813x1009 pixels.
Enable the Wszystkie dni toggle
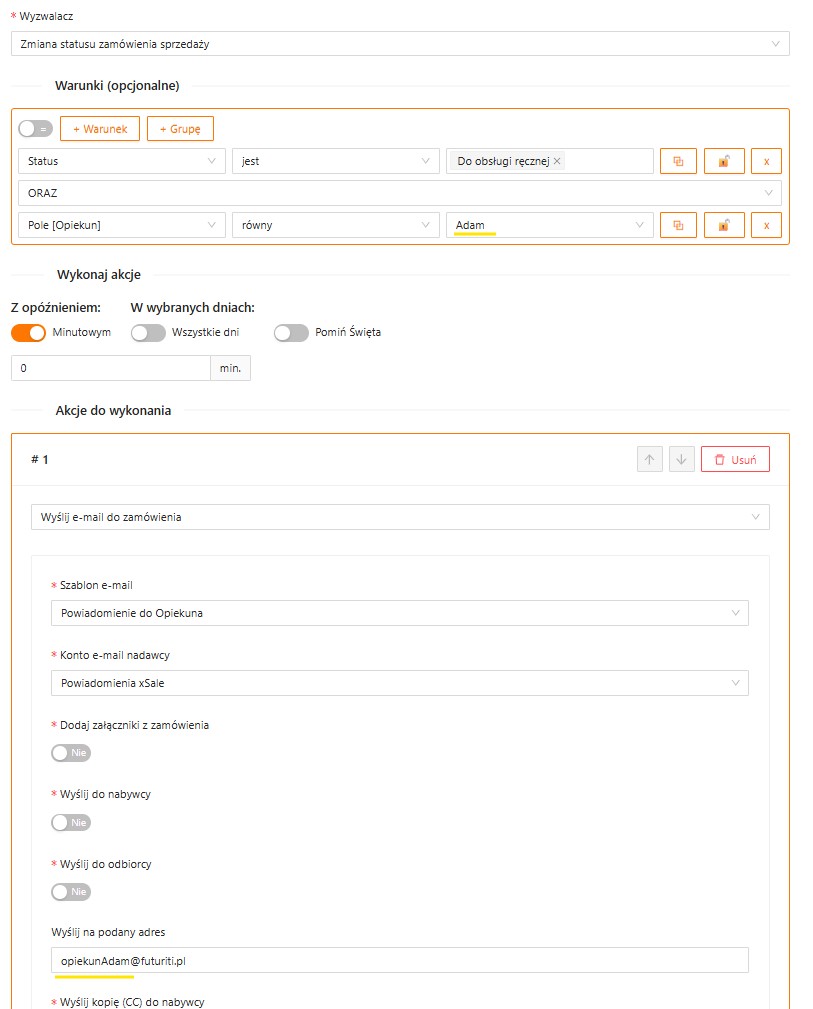coord(148,332)
